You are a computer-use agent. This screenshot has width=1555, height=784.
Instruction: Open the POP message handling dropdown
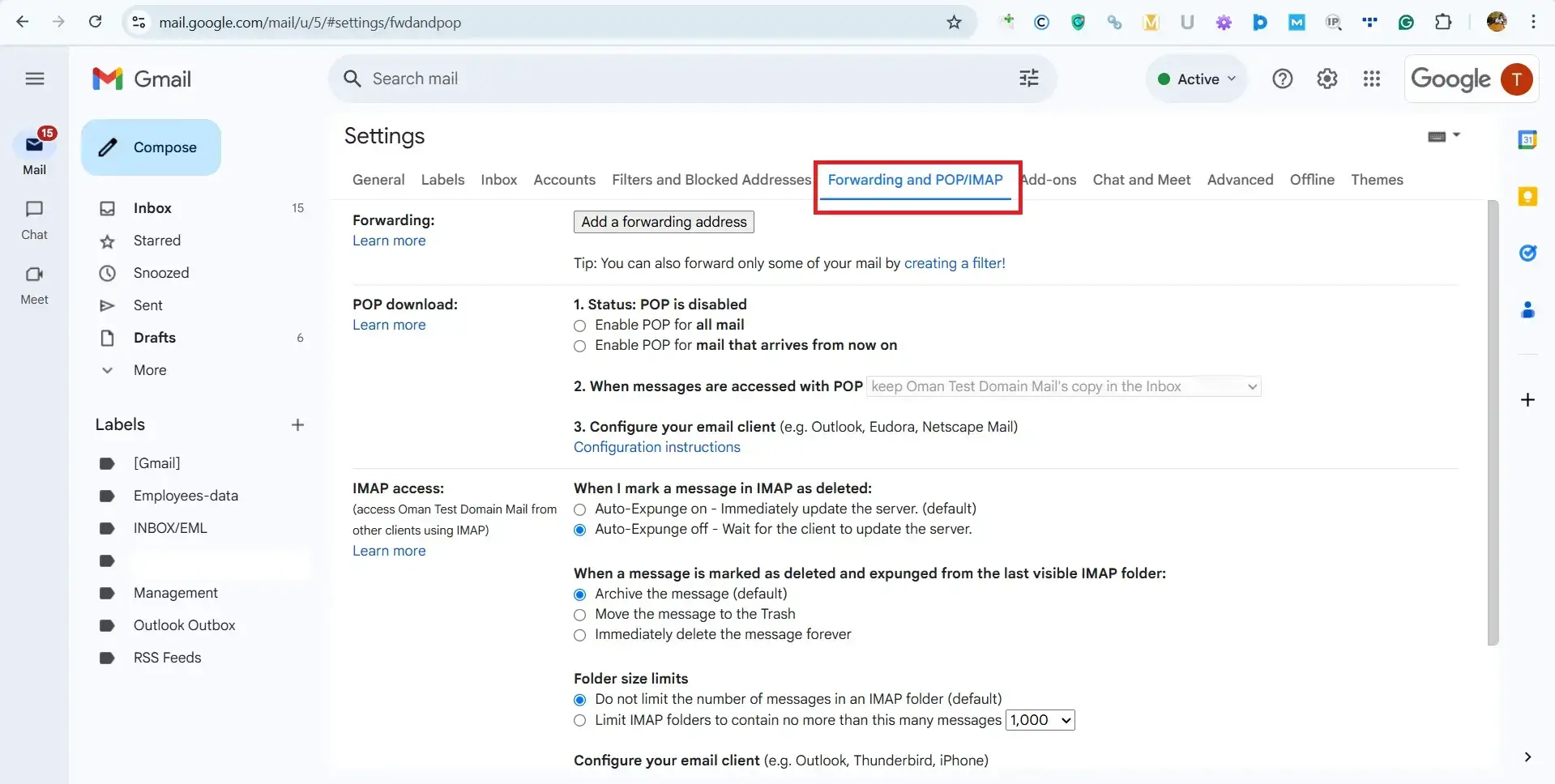(x=1062, y=386)
